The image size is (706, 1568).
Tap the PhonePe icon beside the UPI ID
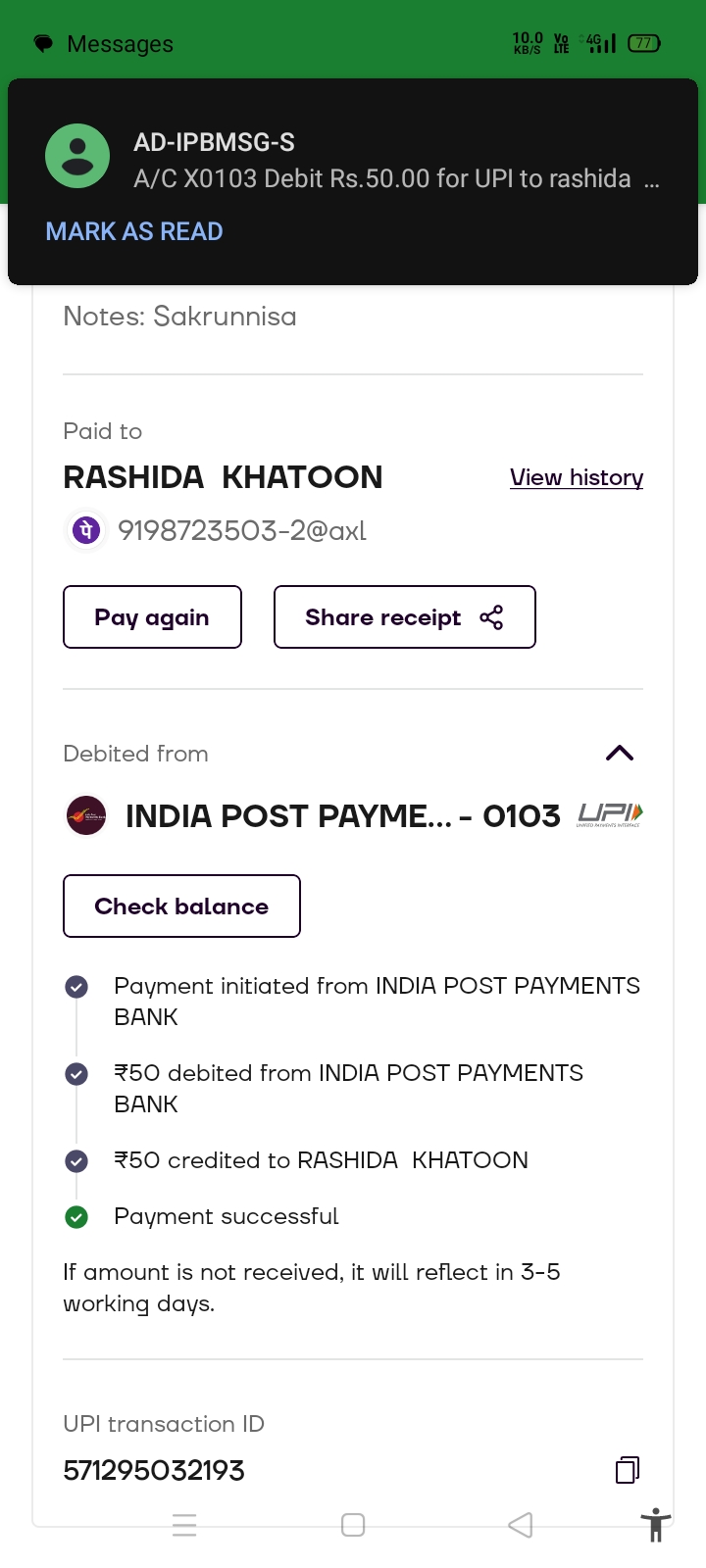(85, 530)
